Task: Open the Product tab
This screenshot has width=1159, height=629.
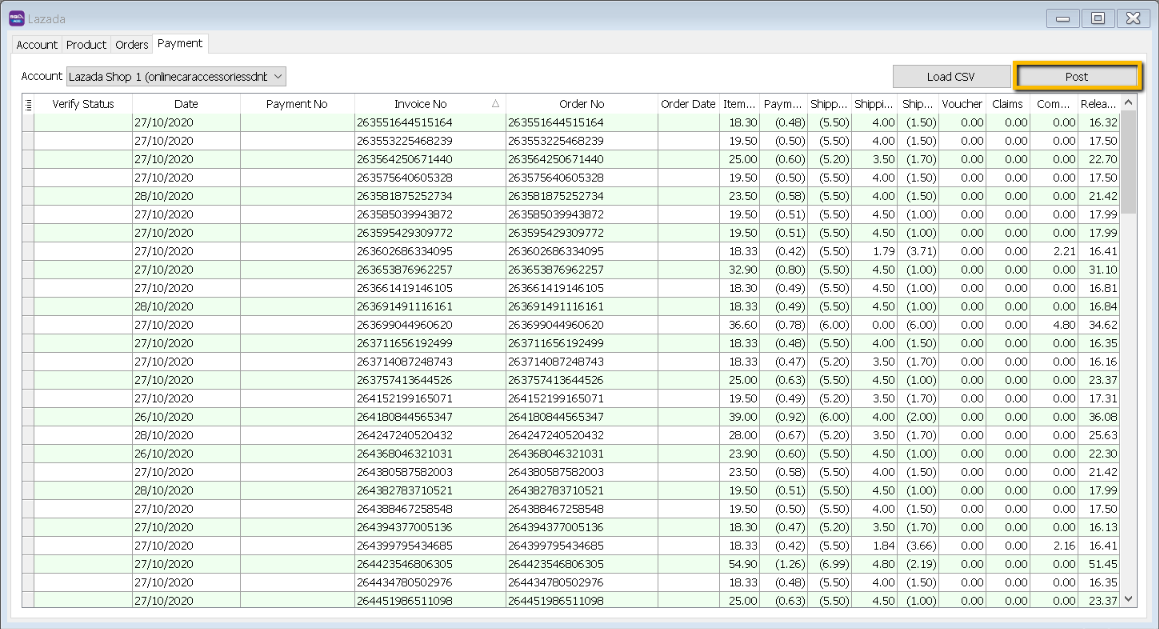Action: coord(86,45)
